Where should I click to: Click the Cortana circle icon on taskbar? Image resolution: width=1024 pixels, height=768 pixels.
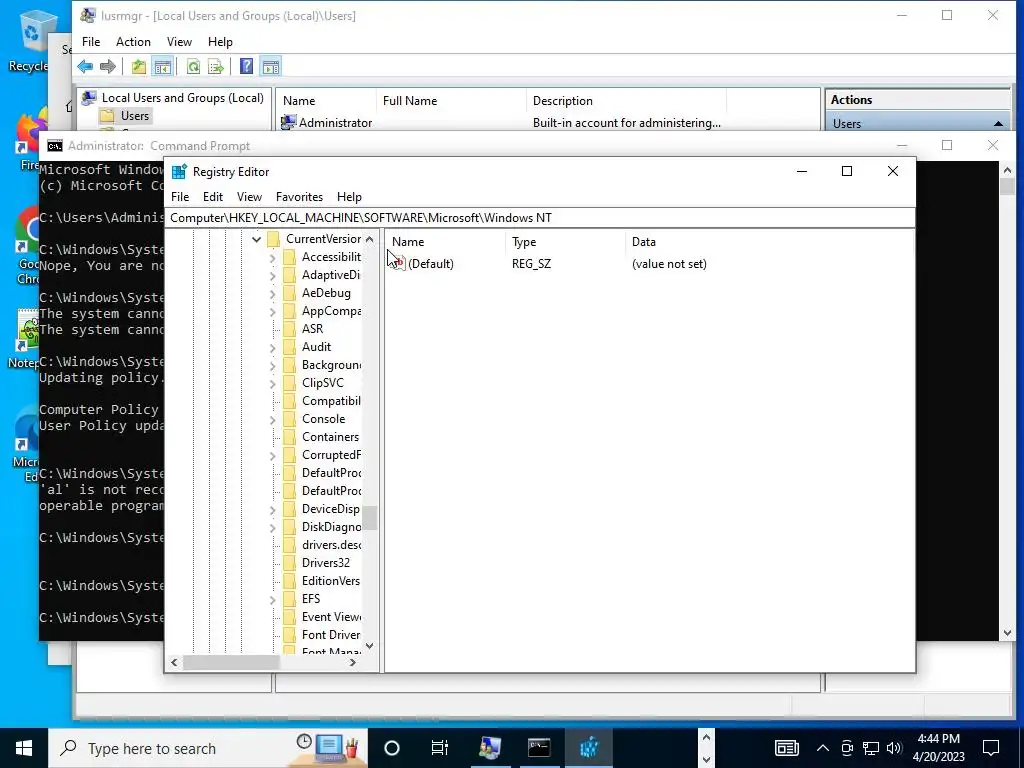tap(391, 748)
